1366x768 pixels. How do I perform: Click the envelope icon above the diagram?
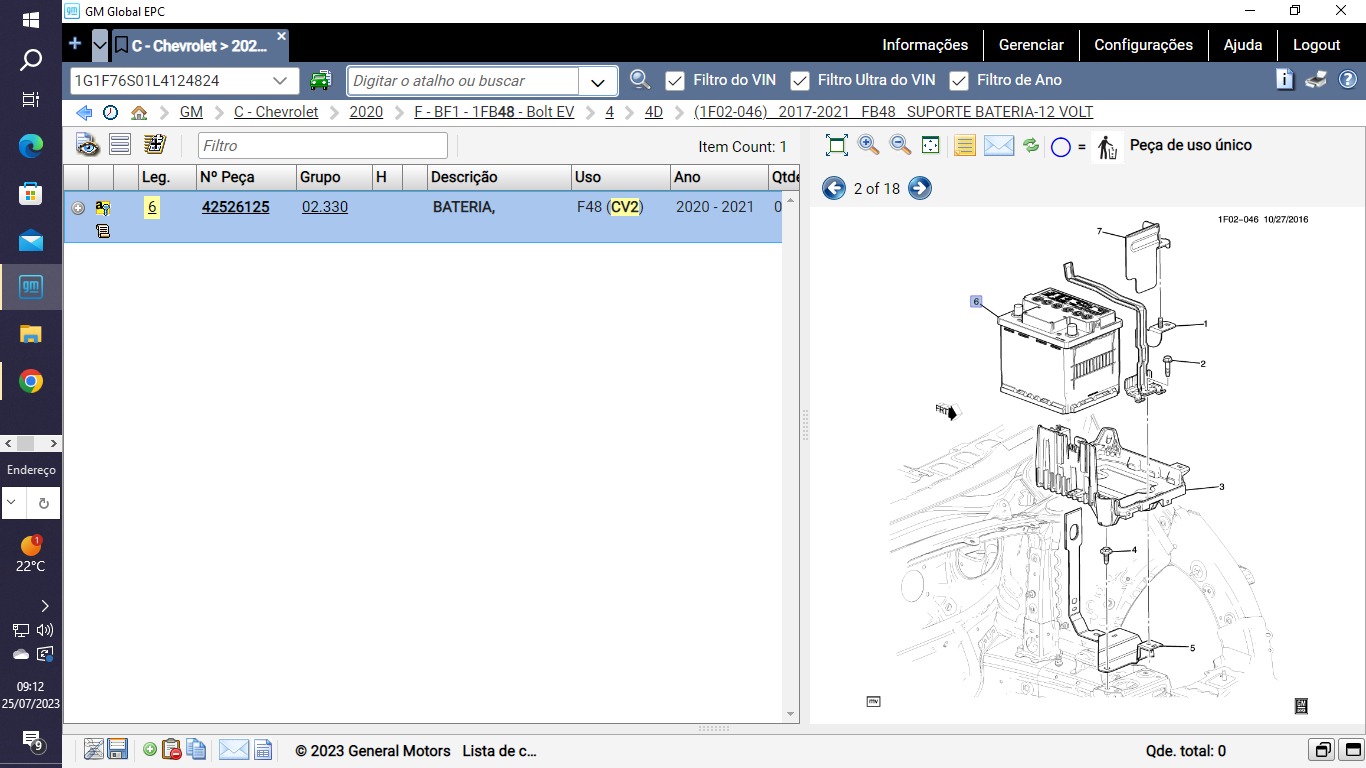[x=999, y=146]
